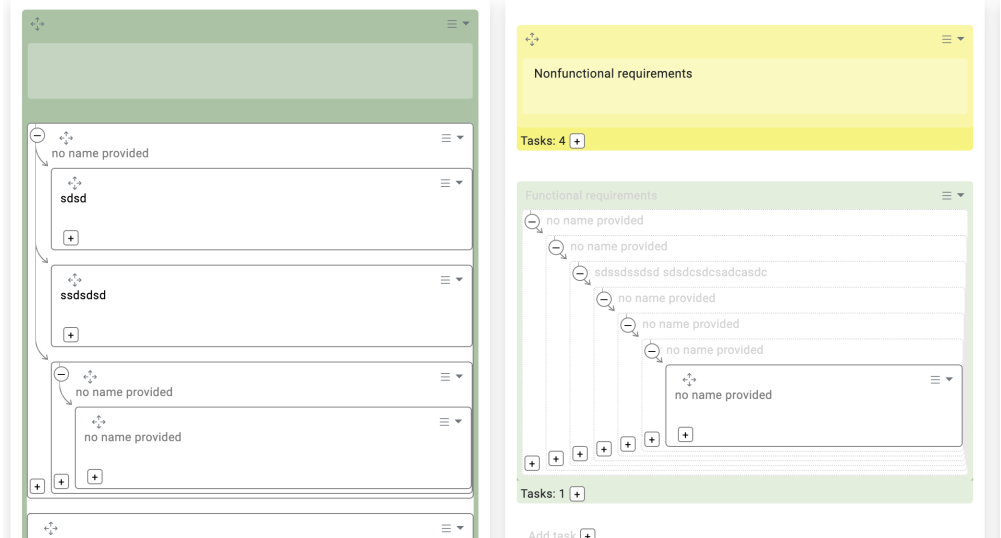The width and height of the screenshot is (1001, 538).
Task: Click the move icon atop the green panel
Action: (x=38, y=24)
